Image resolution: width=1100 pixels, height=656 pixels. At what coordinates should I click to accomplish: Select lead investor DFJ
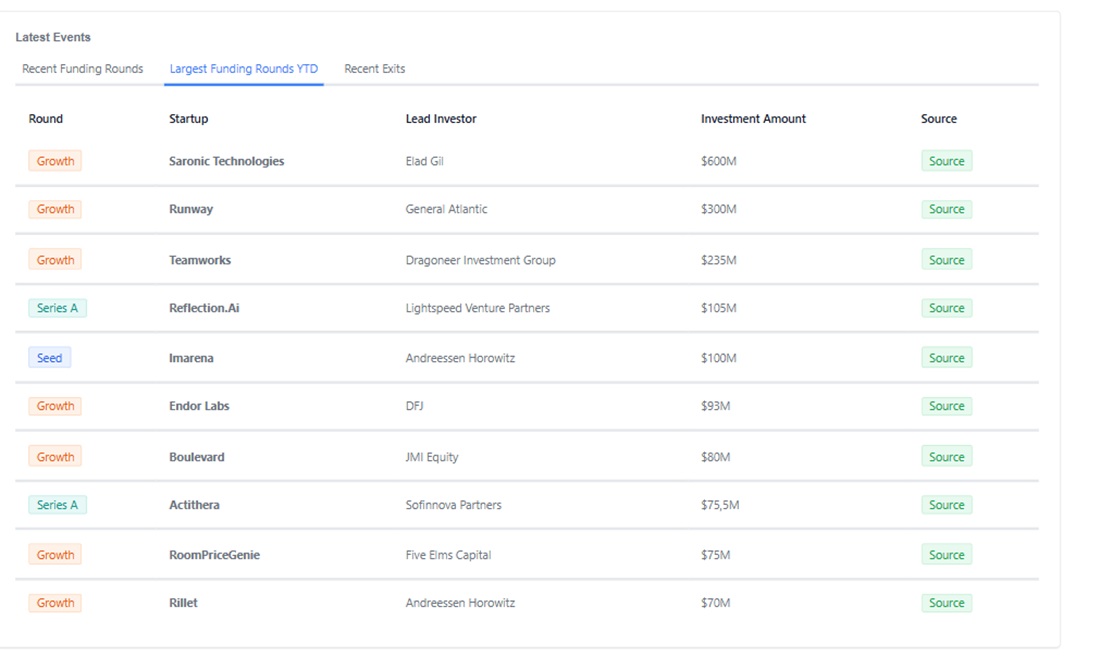click(x=415, y=406)
